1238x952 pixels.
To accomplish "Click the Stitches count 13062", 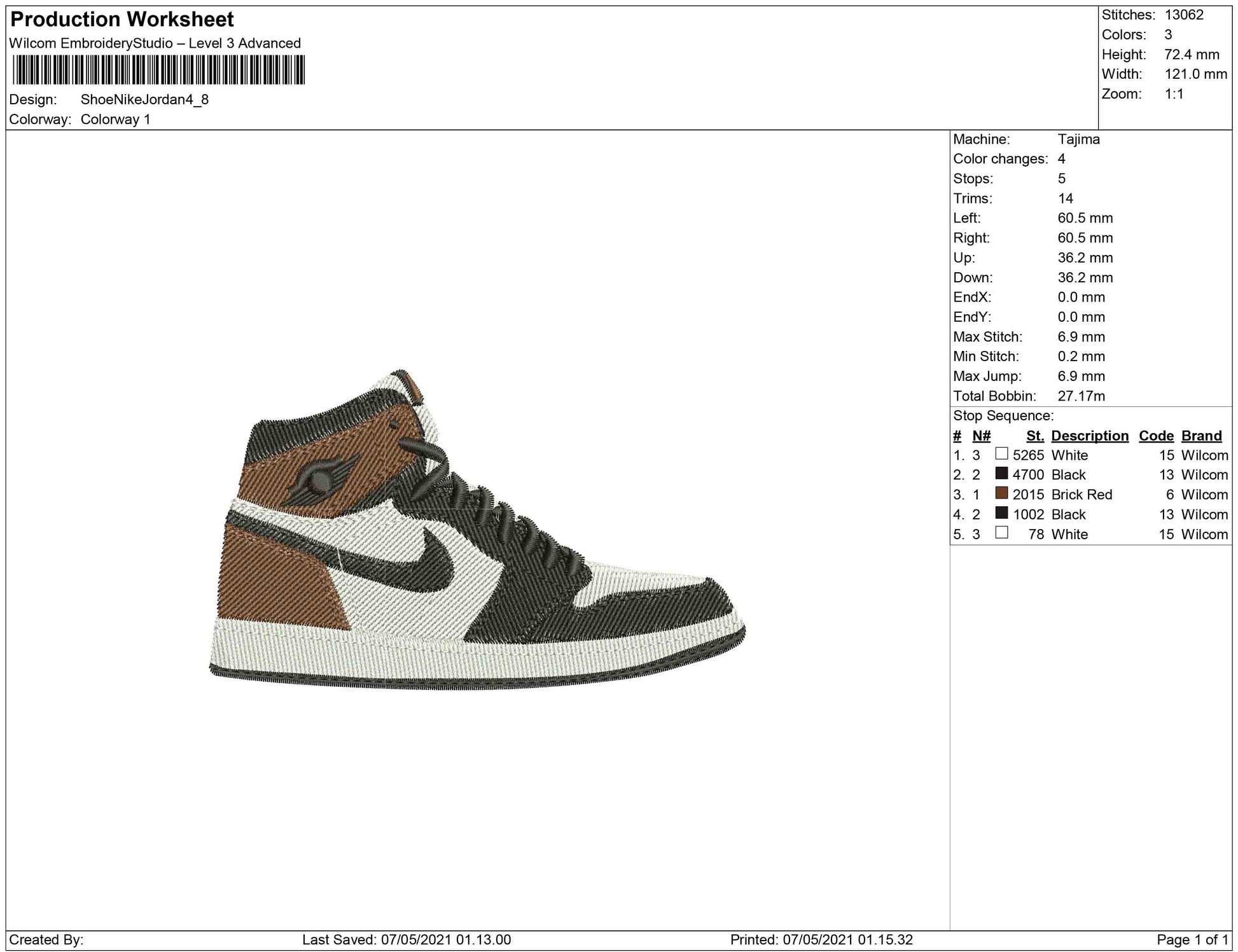I will (x=1184, y=15).
